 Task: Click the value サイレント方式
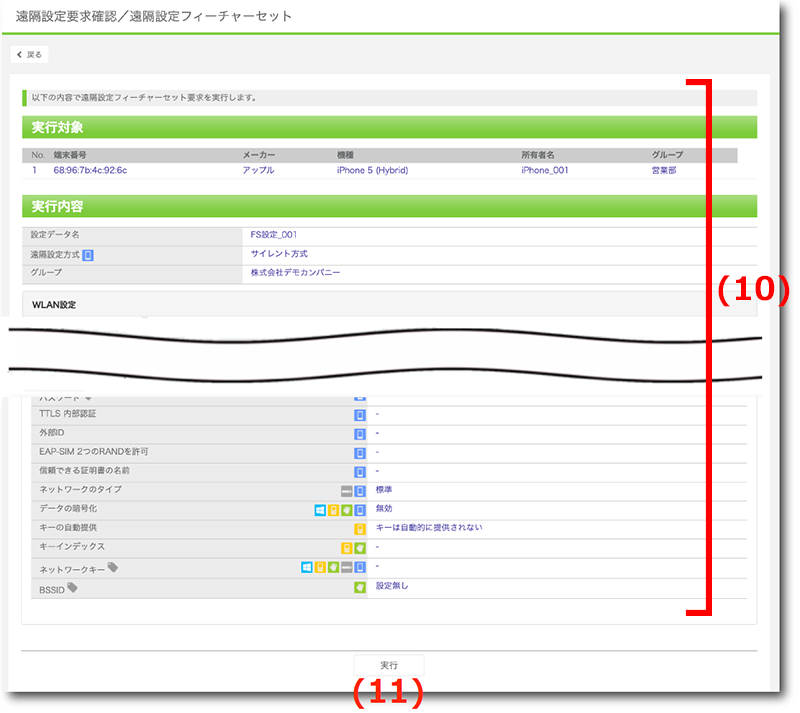[x=279, y=254]
